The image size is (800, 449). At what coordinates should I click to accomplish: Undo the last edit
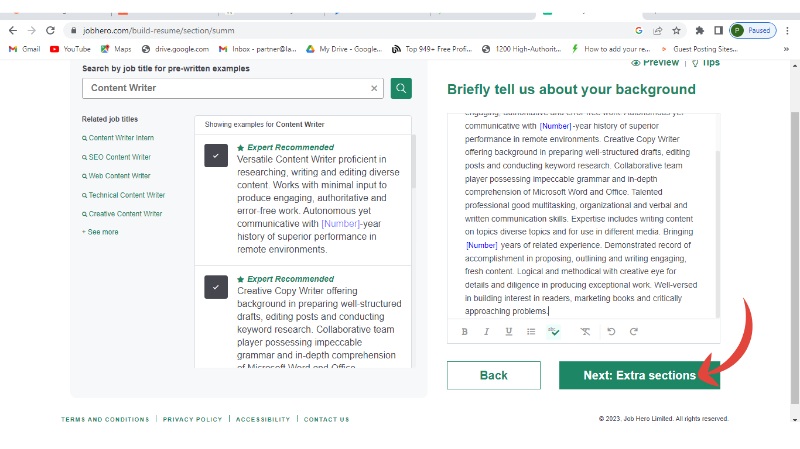coord(610,332)
